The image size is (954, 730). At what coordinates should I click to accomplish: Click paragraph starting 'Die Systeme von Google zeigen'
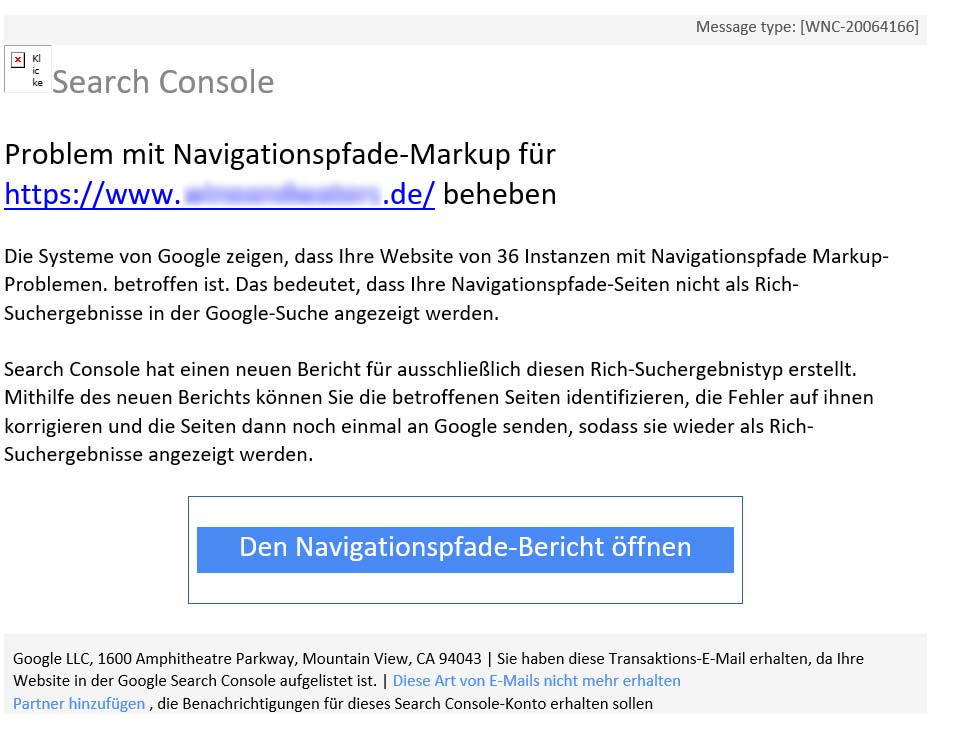tap(447, 285)
